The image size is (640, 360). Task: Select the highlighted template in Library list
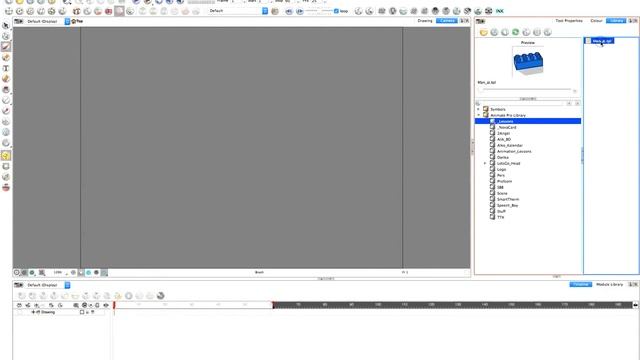tap(599, 41)
